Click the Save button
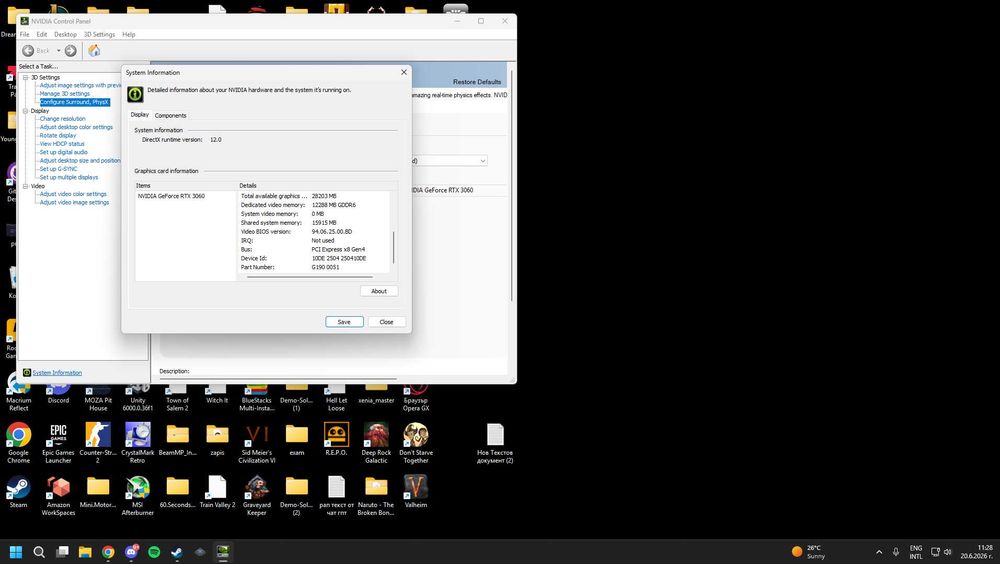Screen dimensions: 1000x564 (x=344, y=322)
